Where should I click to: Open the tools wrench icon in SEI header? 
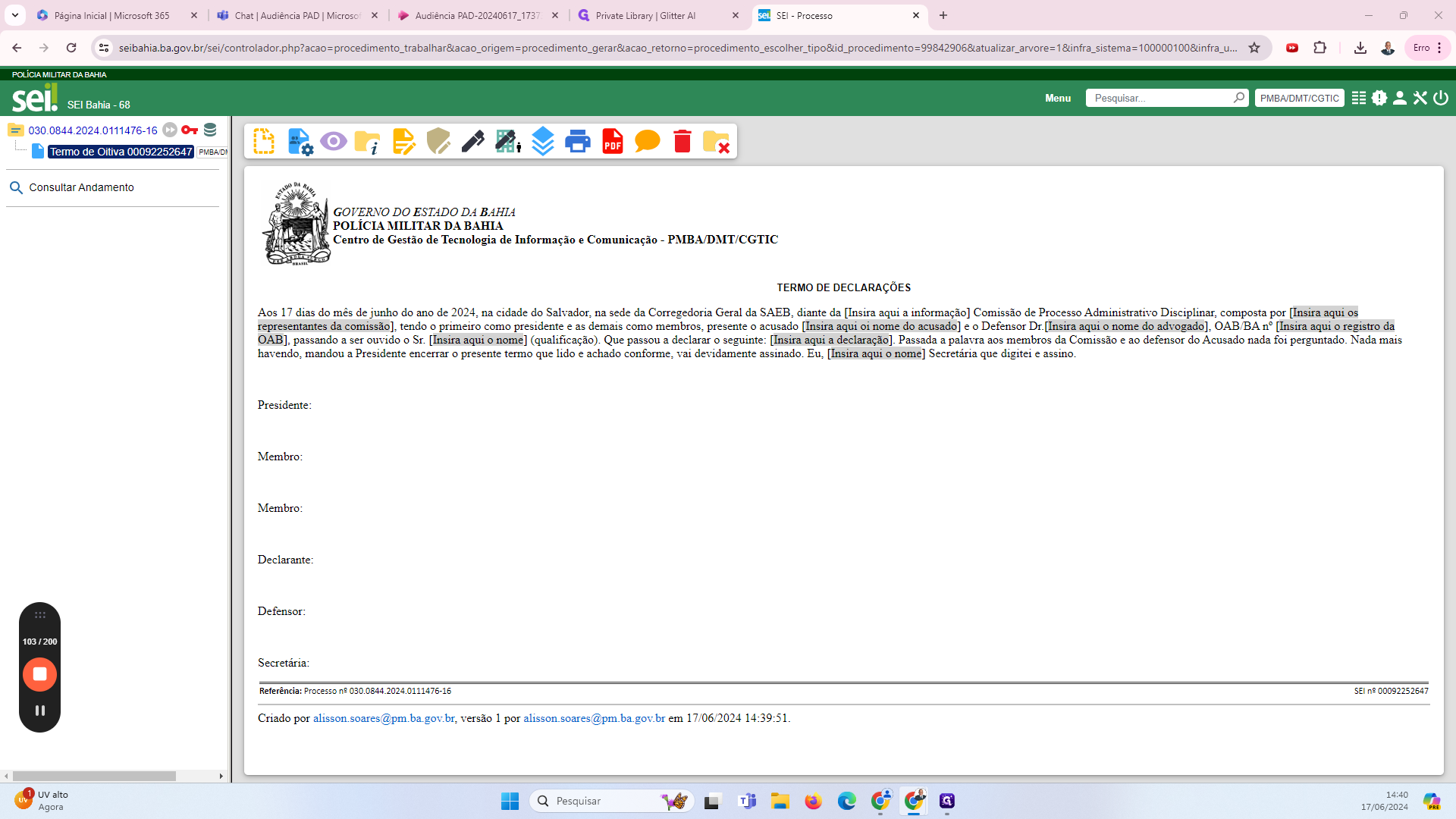[x=1420, y=98]
